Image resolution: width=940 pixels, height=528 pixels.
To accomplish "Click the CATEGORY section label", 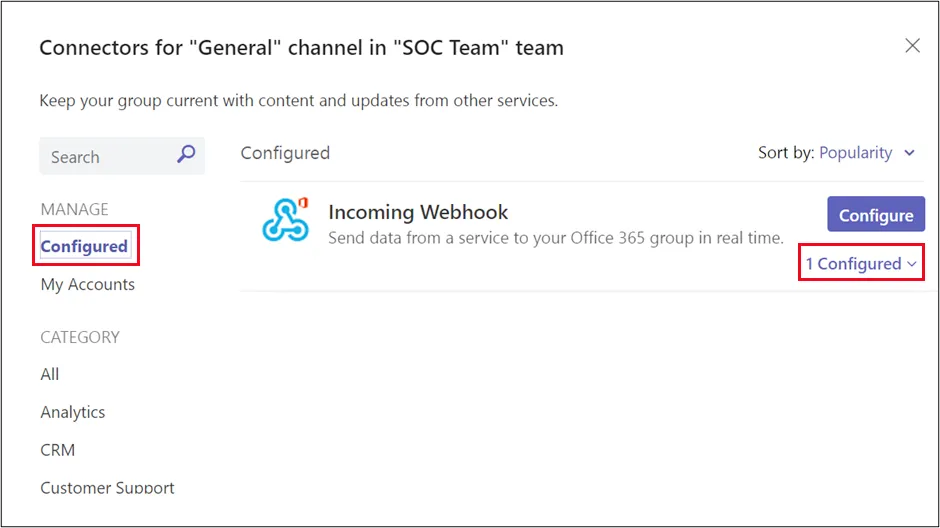I will [x=80, y=337].
